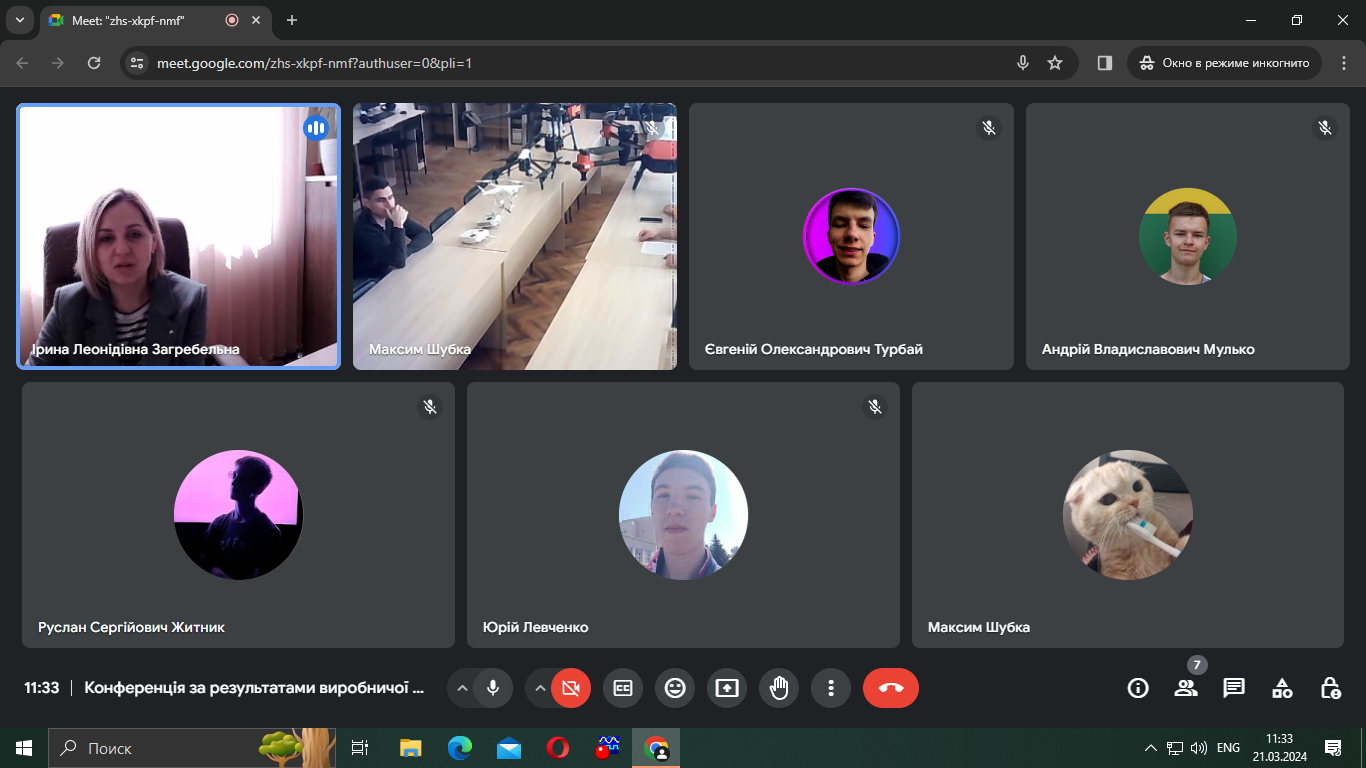This screenshot has height=768, width=1366.
Task: Click the meeting title starting with Конференція
Action: (254, 688)
